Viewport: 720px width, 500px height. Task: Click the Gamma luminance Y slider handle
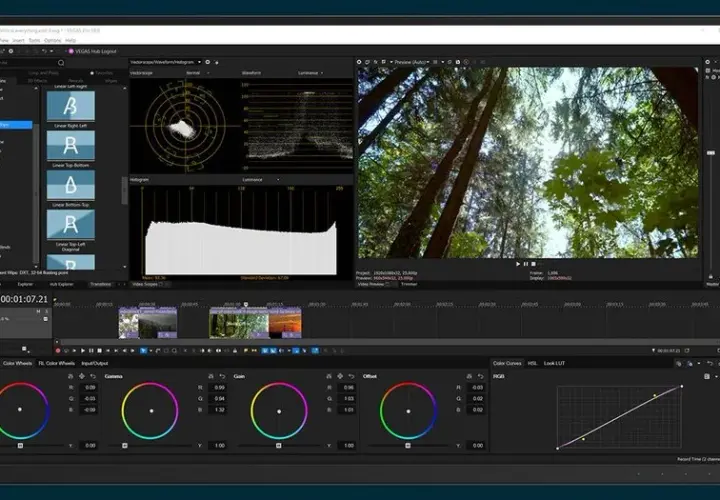click(124, 445)
